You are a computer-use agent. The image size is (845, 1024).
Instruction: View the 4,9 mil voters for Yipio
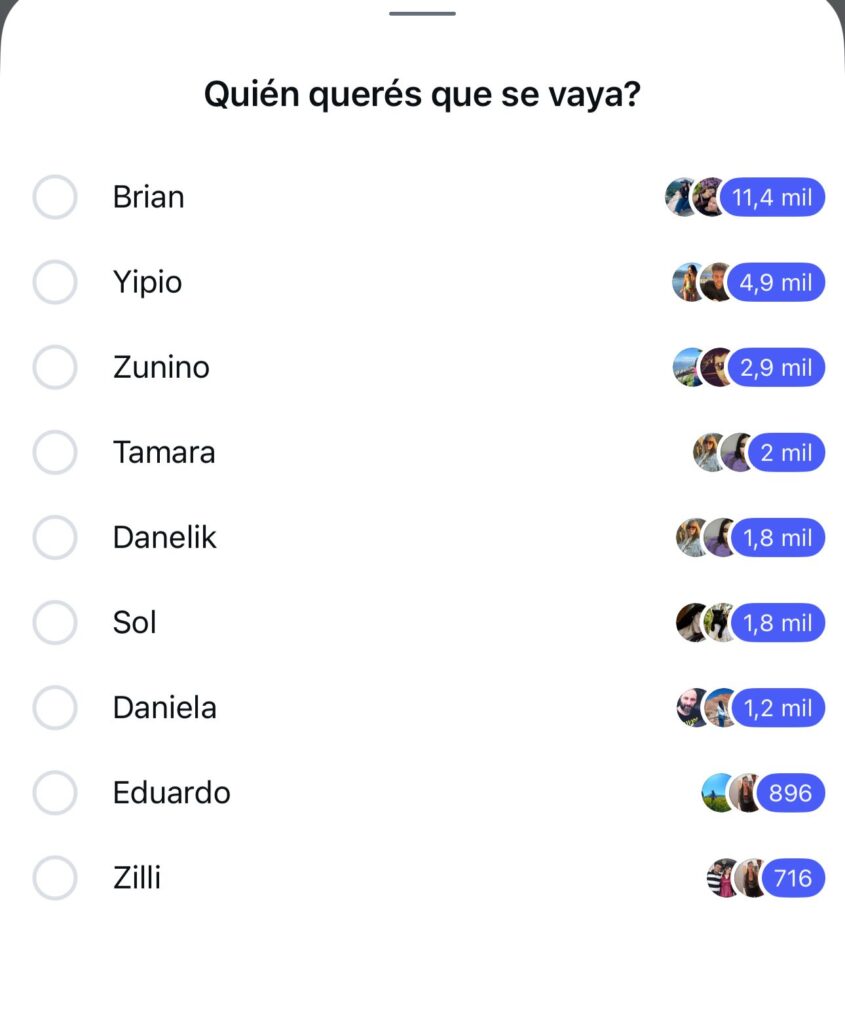pyautogui.click(x=775, y=283)
